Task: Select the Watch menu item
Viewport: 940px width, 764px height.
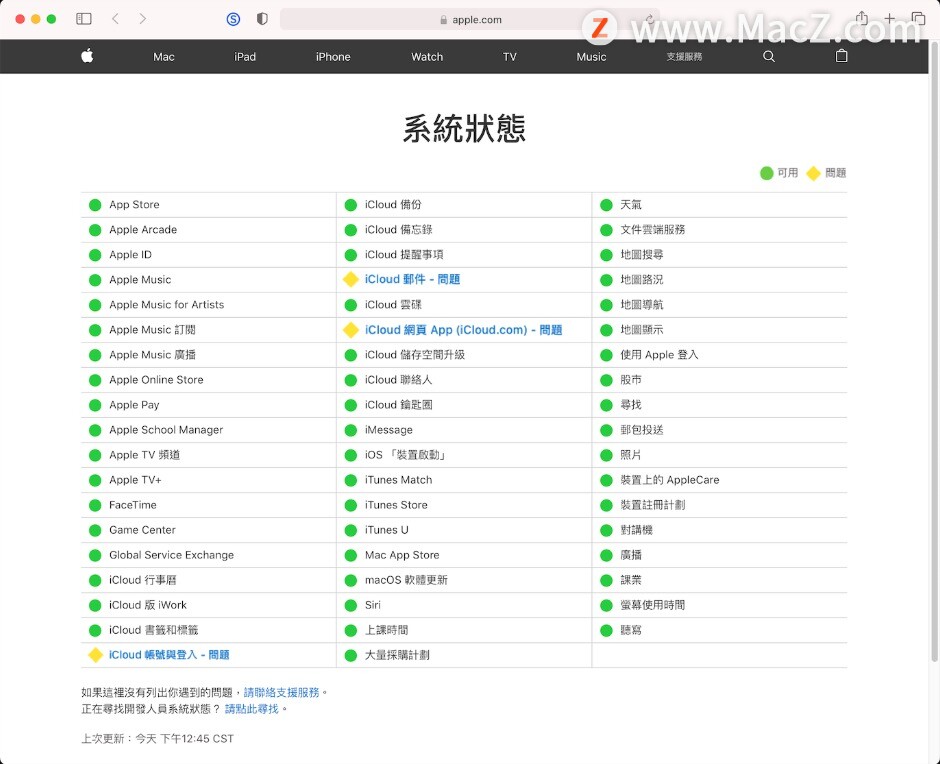Action: [426, 57]
